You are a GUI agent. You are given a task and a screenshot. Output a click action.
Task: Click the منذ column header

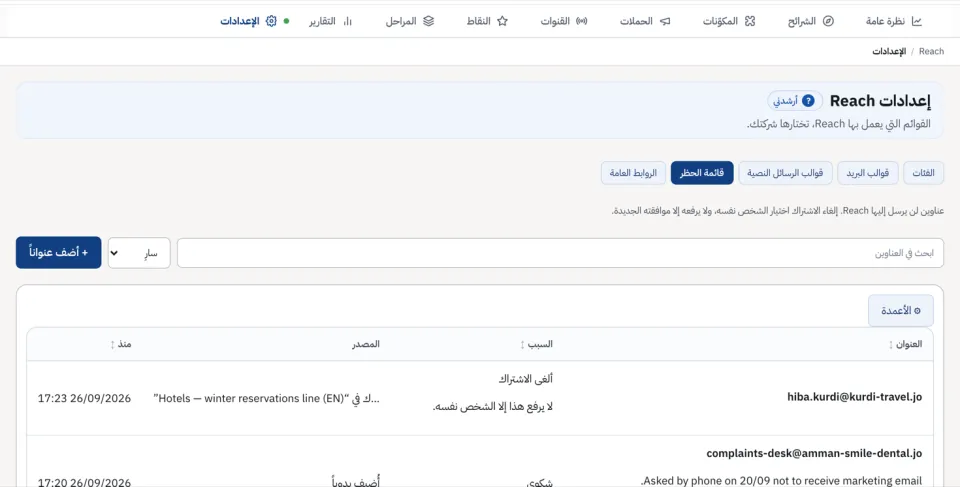(124, 344)
